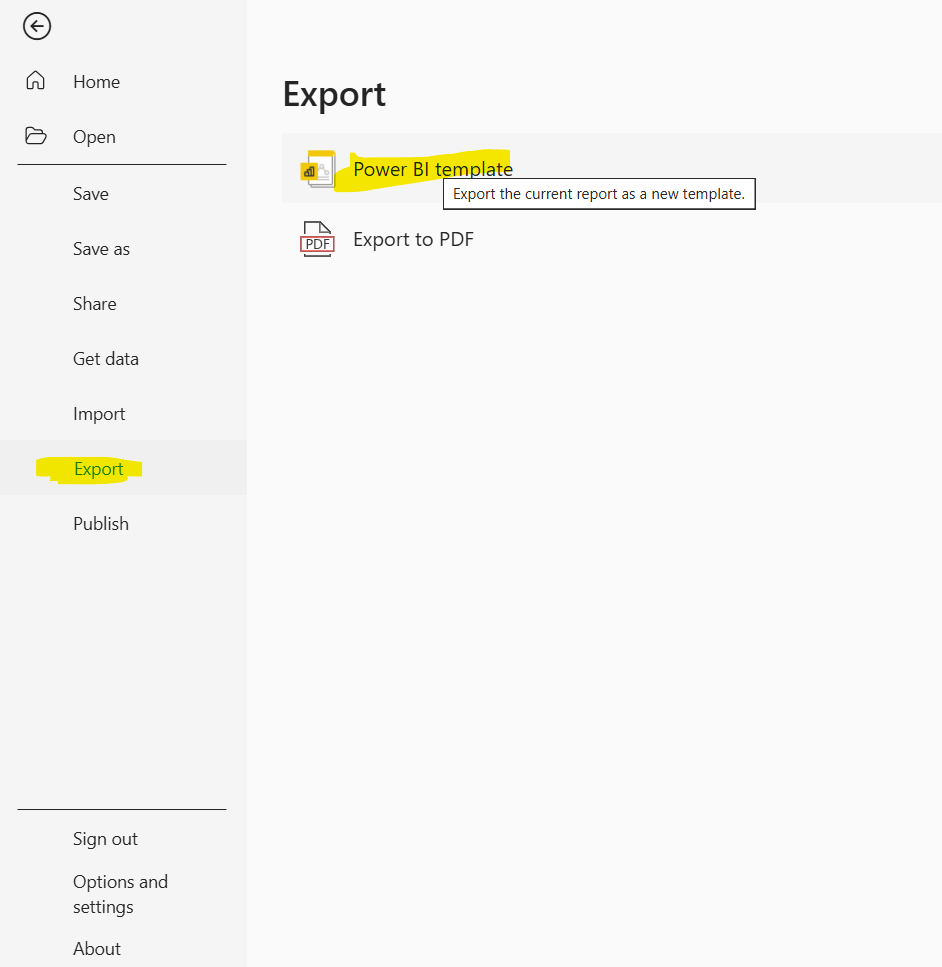942x967 pixels.
Task: Click the back arrow icon
Action: coord(37,26)
